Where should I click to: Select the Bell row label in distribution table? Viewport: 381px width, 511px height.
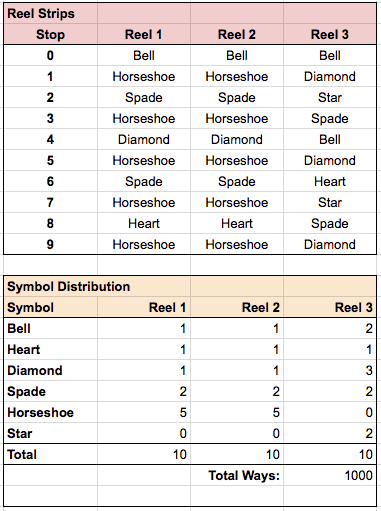click(51, 329)
